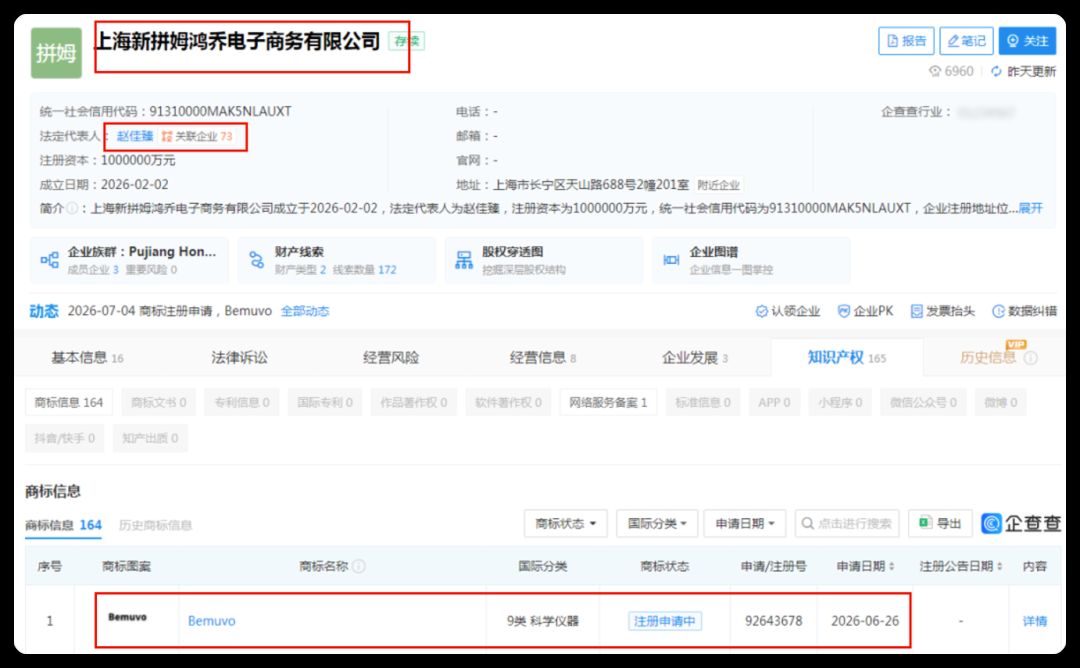Switch to the 基本信息 tab
The height and width of the screenshot is (668, 1080).
[87, 357]
